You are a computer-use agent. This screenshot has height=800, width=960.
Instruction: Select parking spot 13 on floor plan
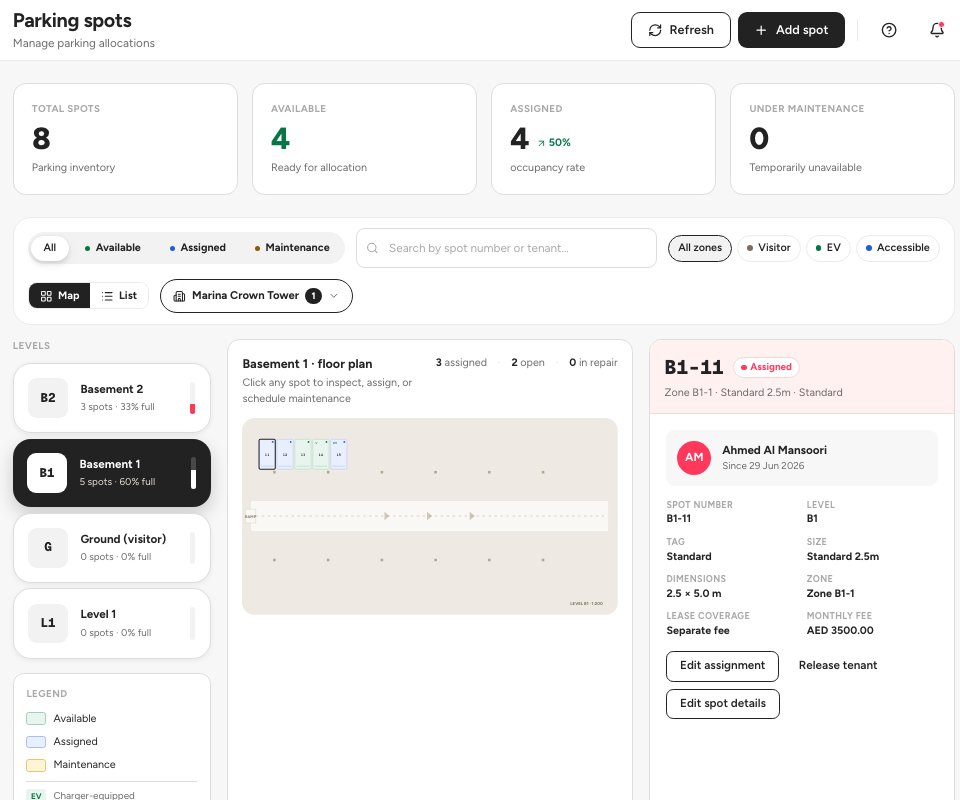302,454
